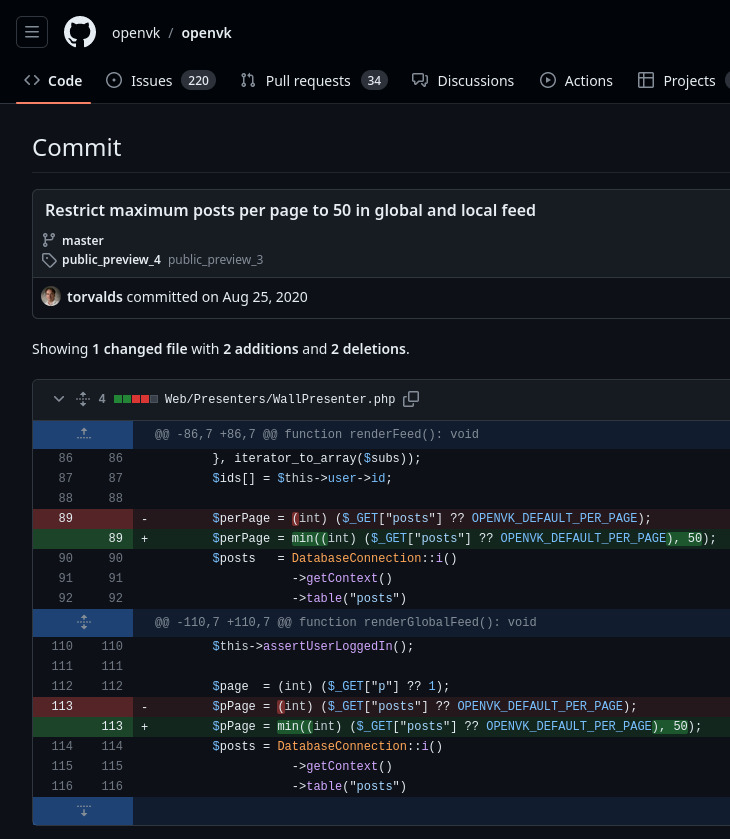
Task: Collapse the WallPresenter.php diff chevron
Action: pos(58,399)
